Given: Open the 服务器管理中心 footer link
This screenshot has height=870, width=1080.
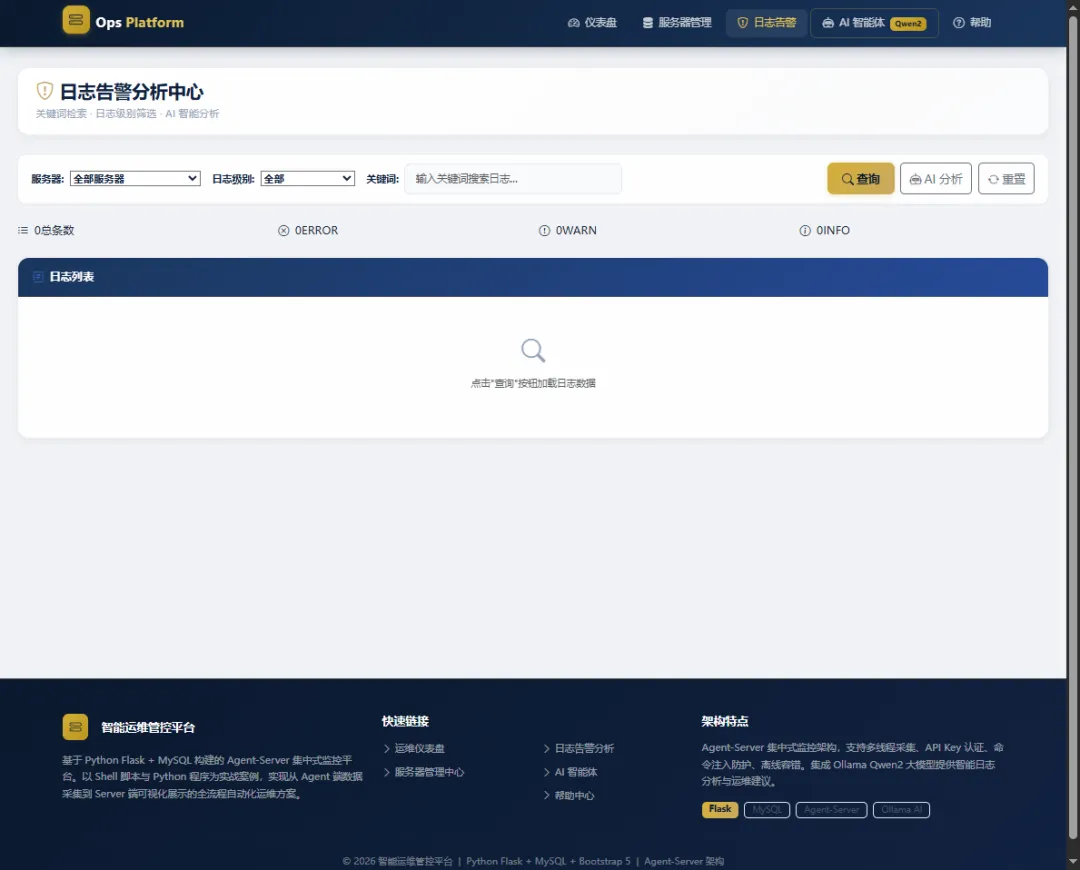Looking at the screenshot, I should 429,771.
